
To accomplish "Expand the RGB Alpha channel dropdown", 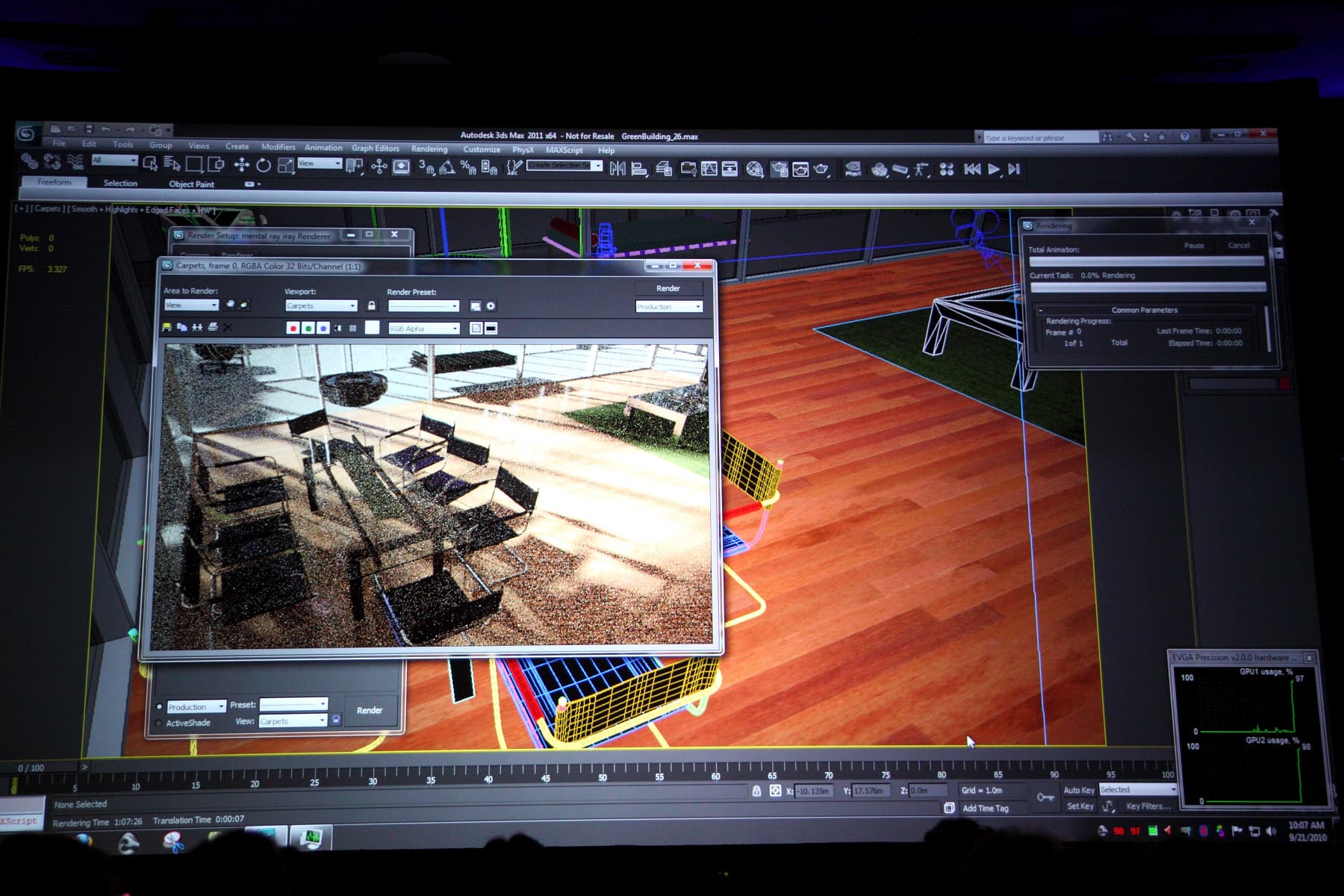I will point(423,329).
